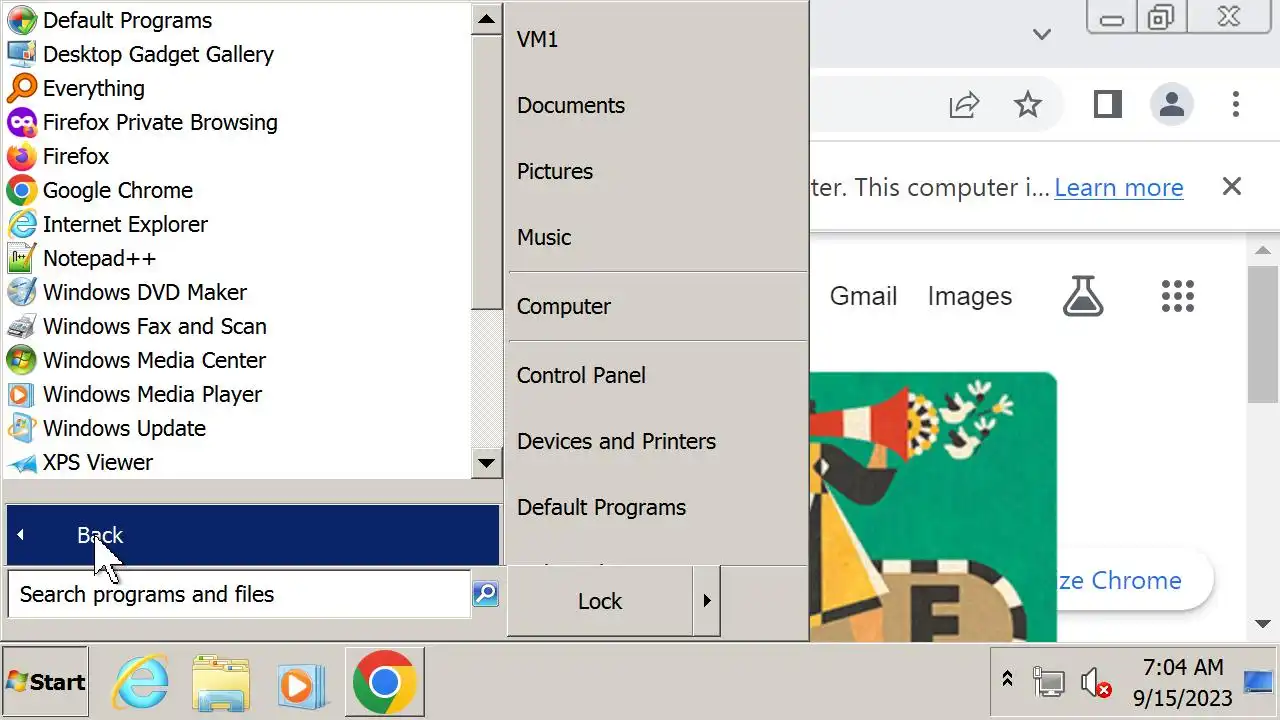Open Chrome profile avatar icon
Screen dimensions: 1280x720
pos(1172,104)
